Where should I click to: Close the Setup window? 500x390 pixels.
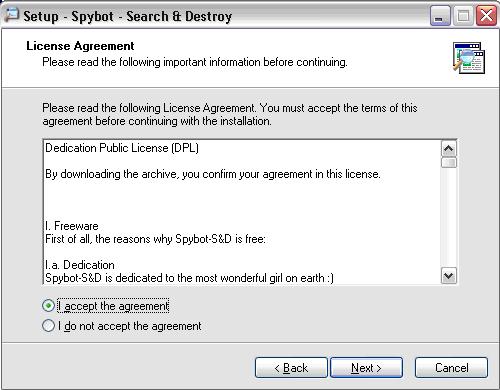pos(486,16)
